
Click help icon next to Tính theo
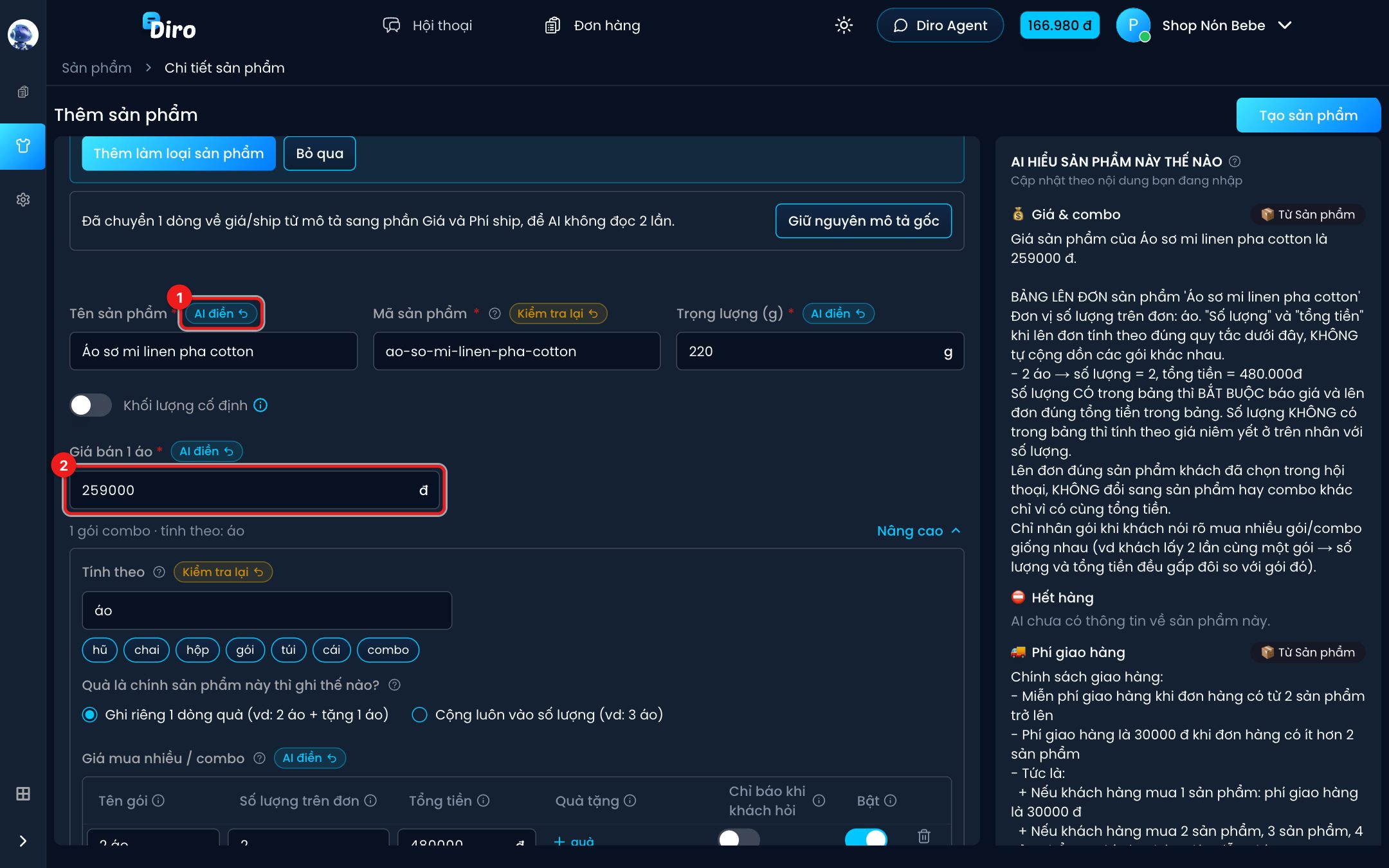(x=159, y=572)
